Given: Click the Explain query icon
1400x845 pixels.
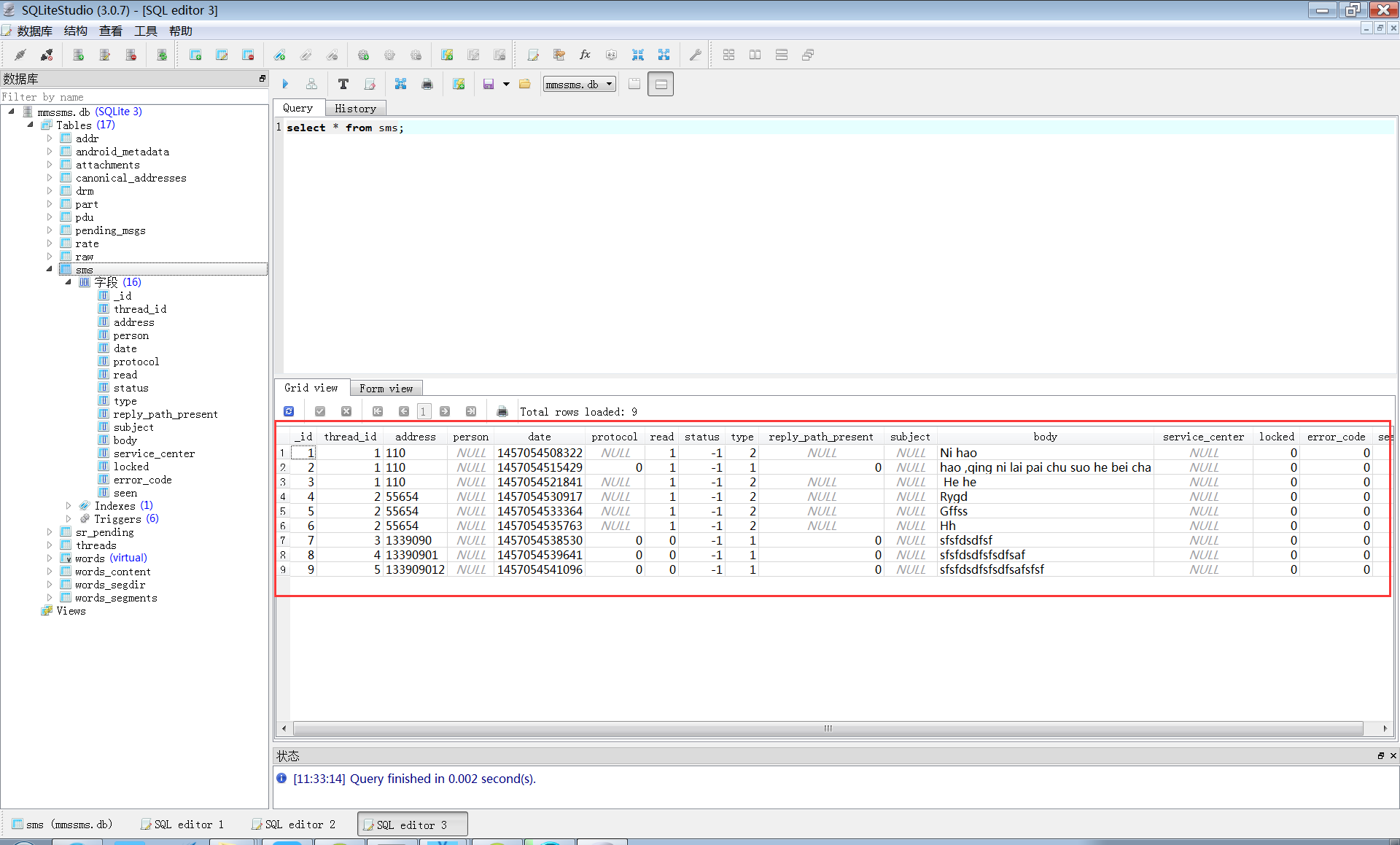Looking at the screenshot, I should 312,85.
